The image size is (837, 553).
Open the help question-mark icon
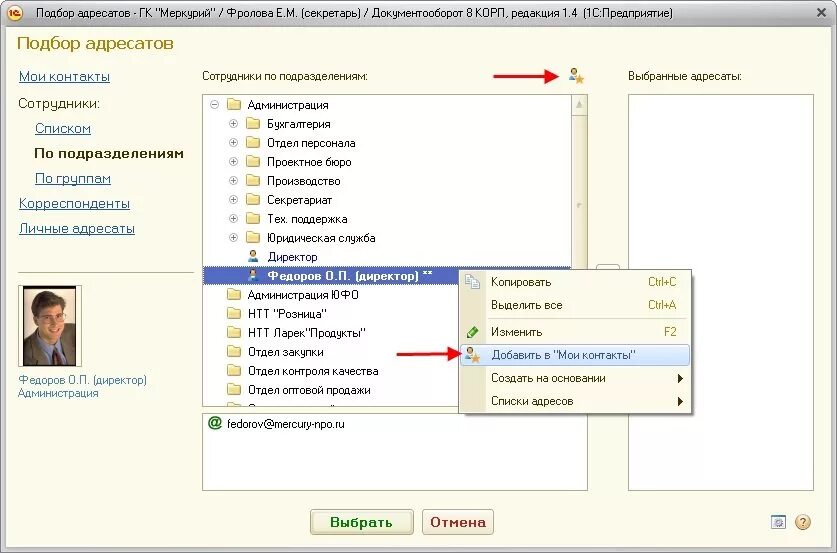tap(802, 522)
